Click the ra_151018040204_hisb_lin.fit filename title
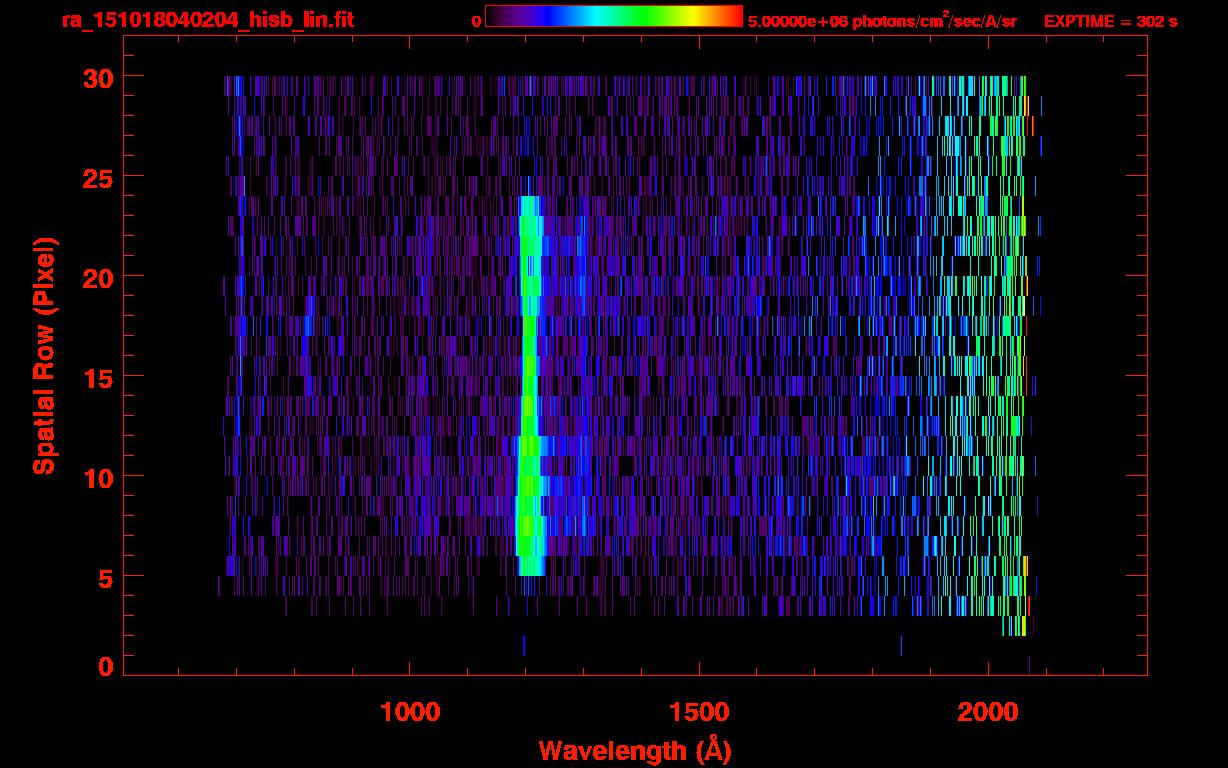This screenshot has height=768, width=1228. click(207, 20)
